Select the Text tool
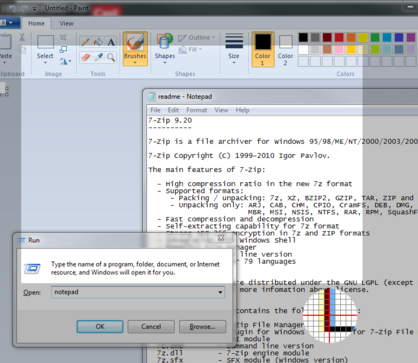 tap(111, 42)
